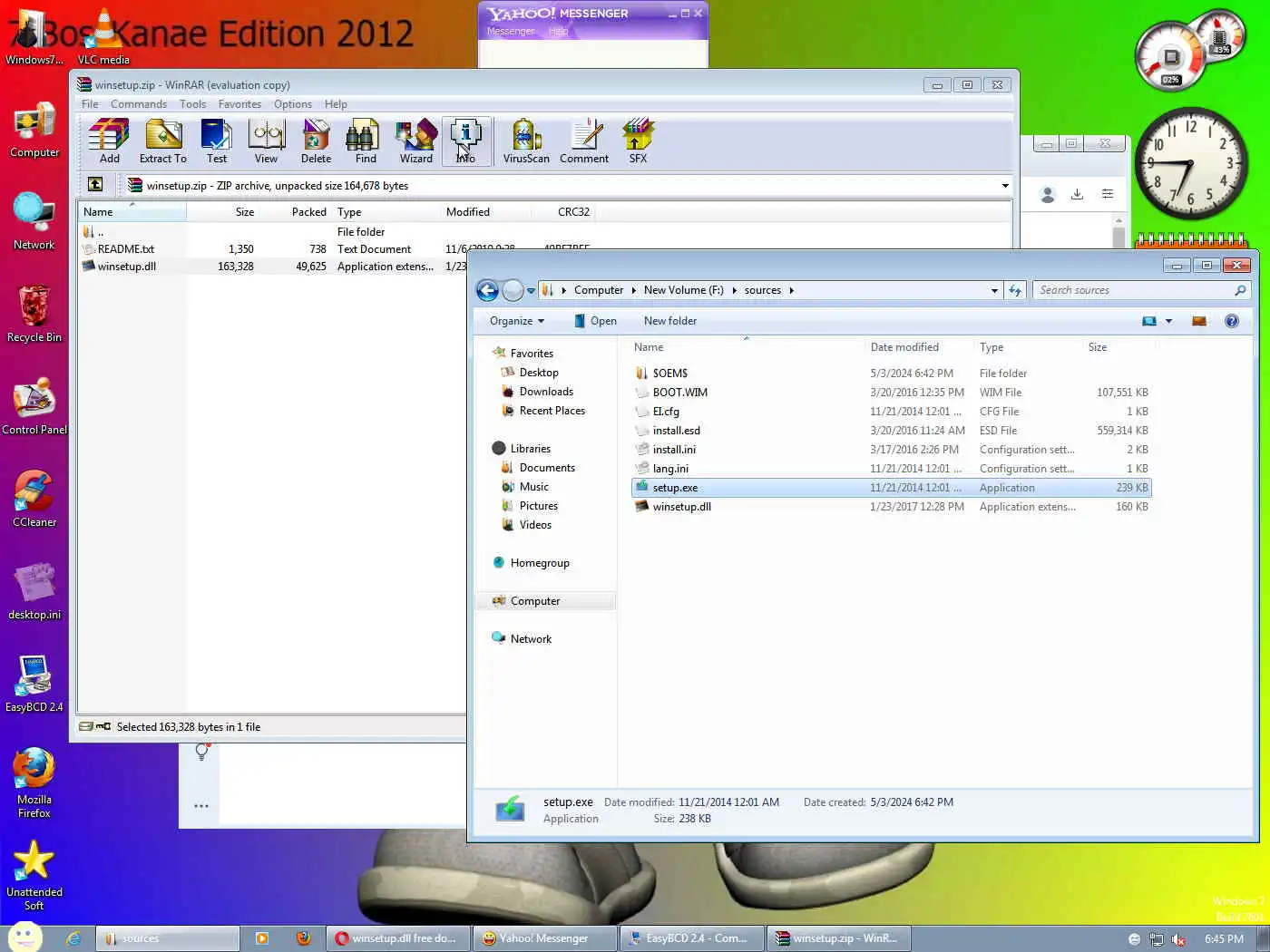Open the change view options dropdown
The image size is (1270, 952).
(1168, 321)
